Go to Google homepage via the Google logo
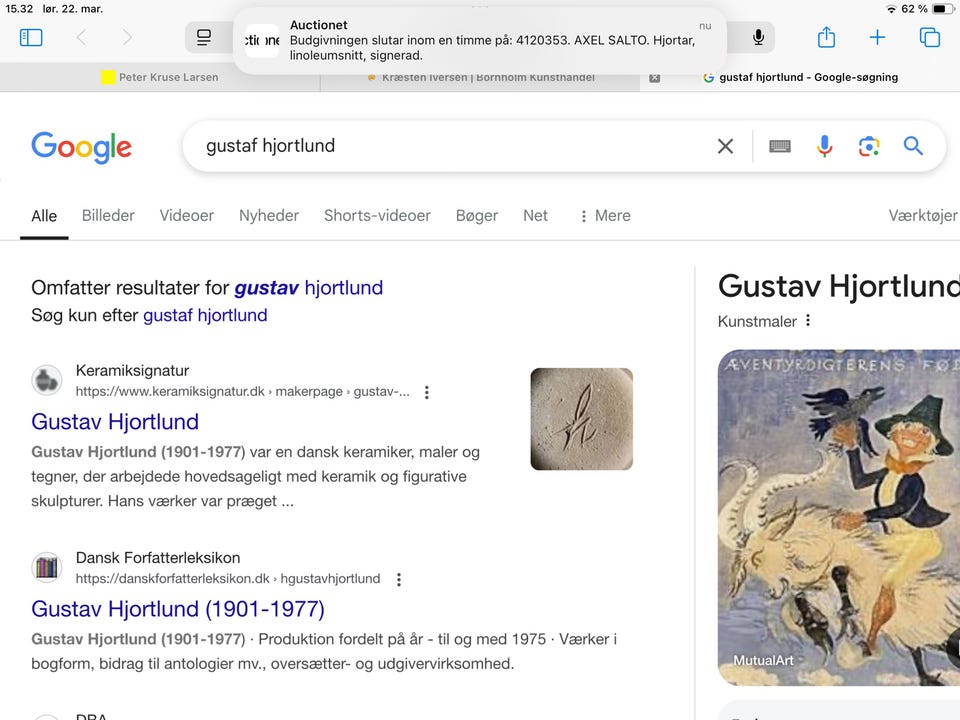The height and width of the screenshot is (720, 960). [81, 147]
